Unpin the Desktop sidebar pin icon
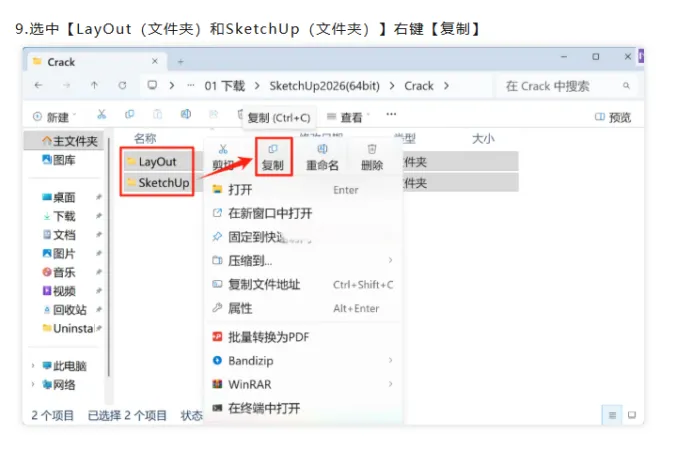The height and width of the screenshot is (451, 692). click(x=99, y=197)
